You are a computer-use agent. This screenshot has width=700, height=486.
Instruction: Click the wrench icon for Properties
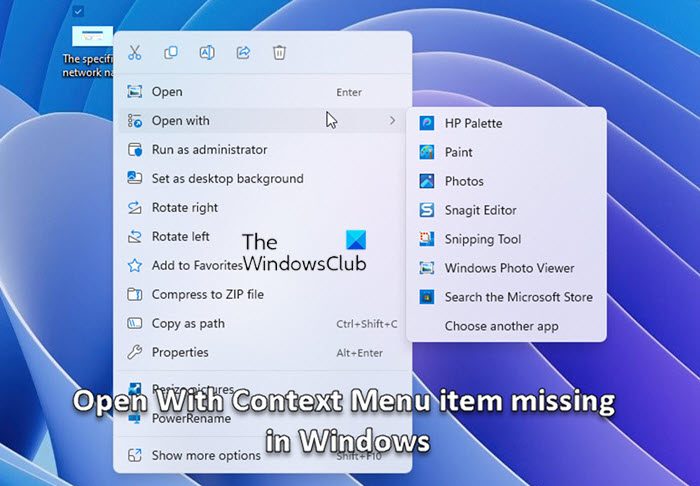coord(135,352)
